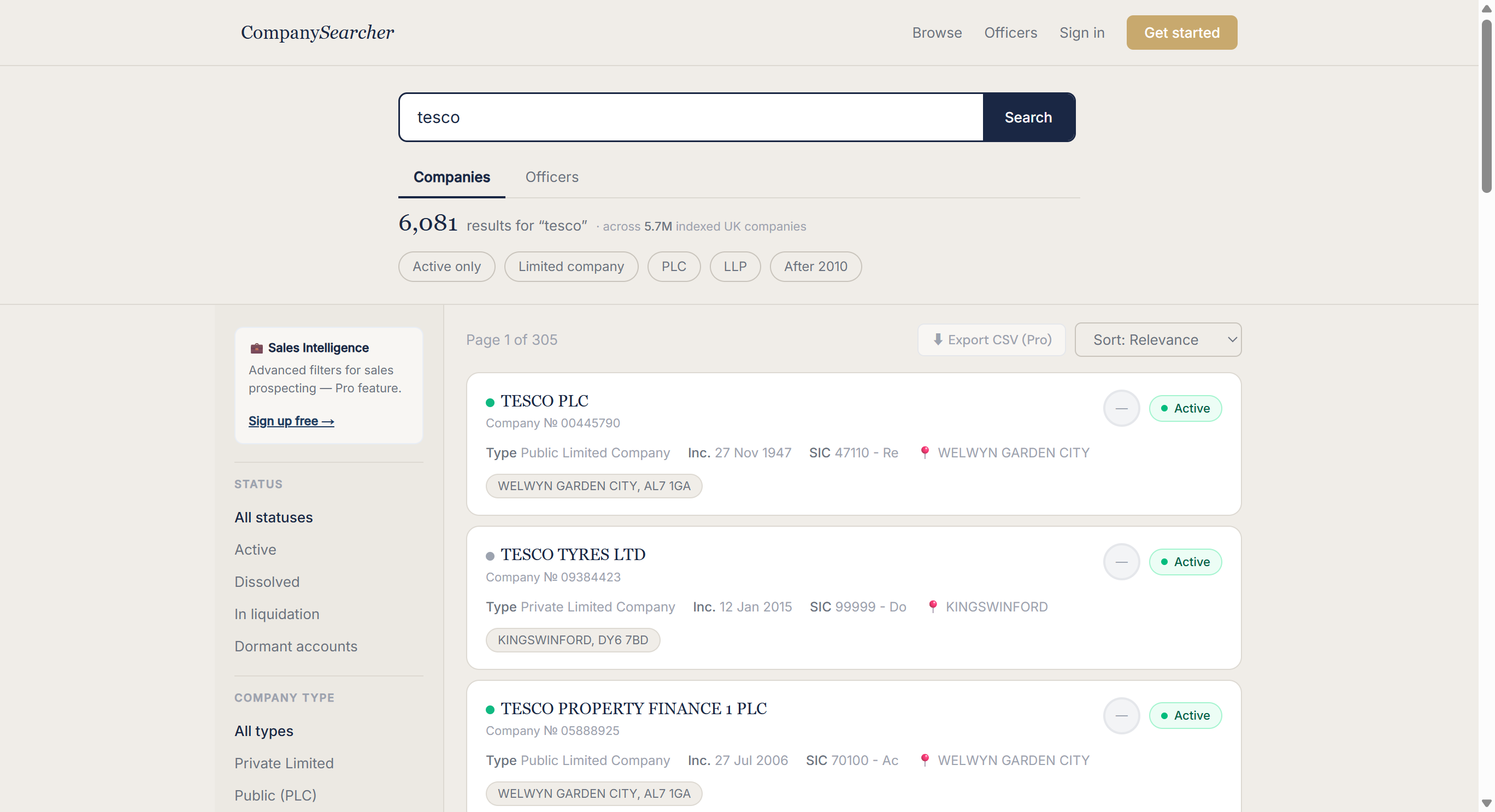Image resolution: width=1495 pixels, height=812 pixels.
Task: Filter status by Dormant accounts
Action: point(296,646)
